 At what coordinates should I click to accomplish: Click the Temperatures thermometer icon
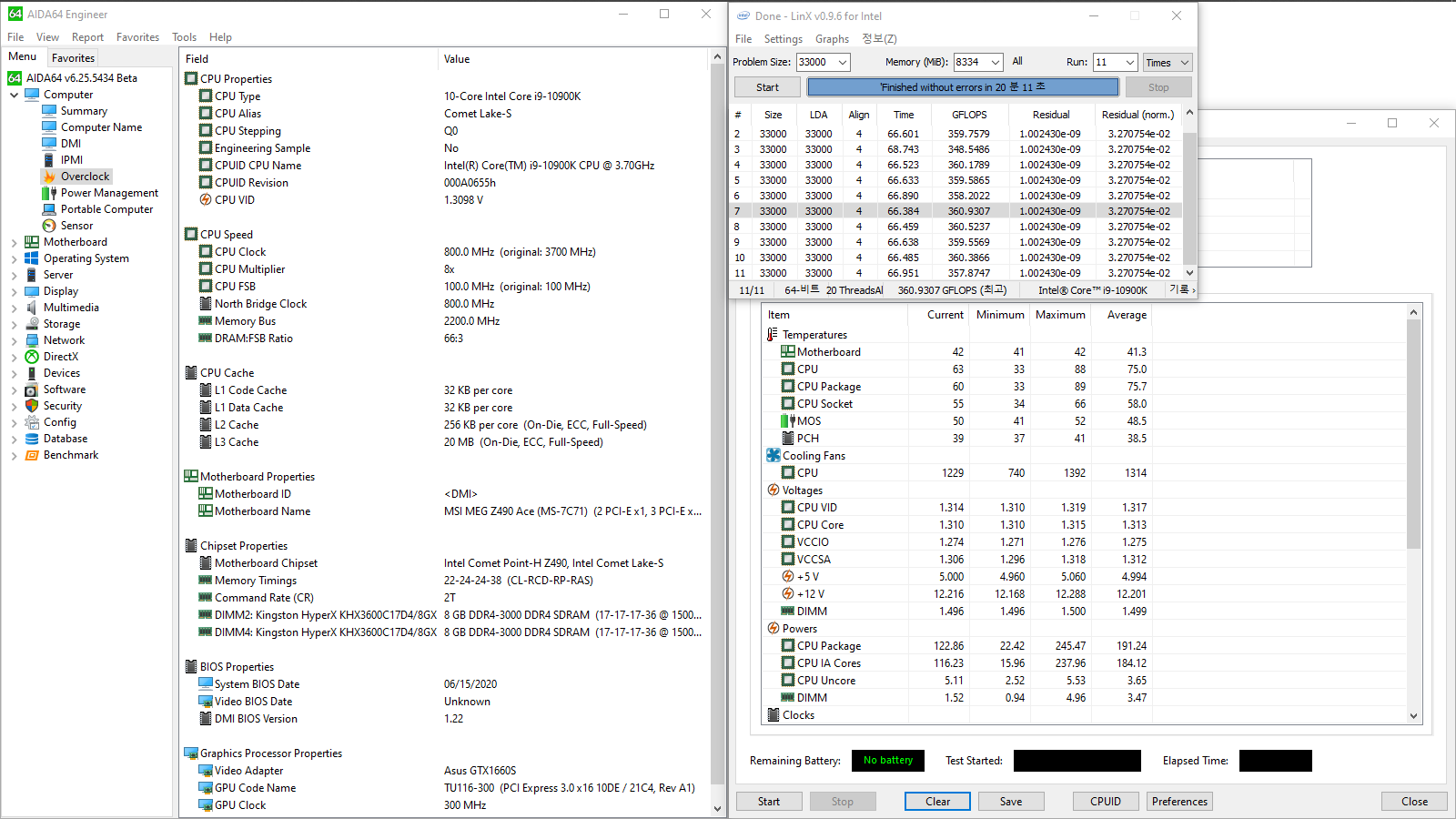point(773,335)
